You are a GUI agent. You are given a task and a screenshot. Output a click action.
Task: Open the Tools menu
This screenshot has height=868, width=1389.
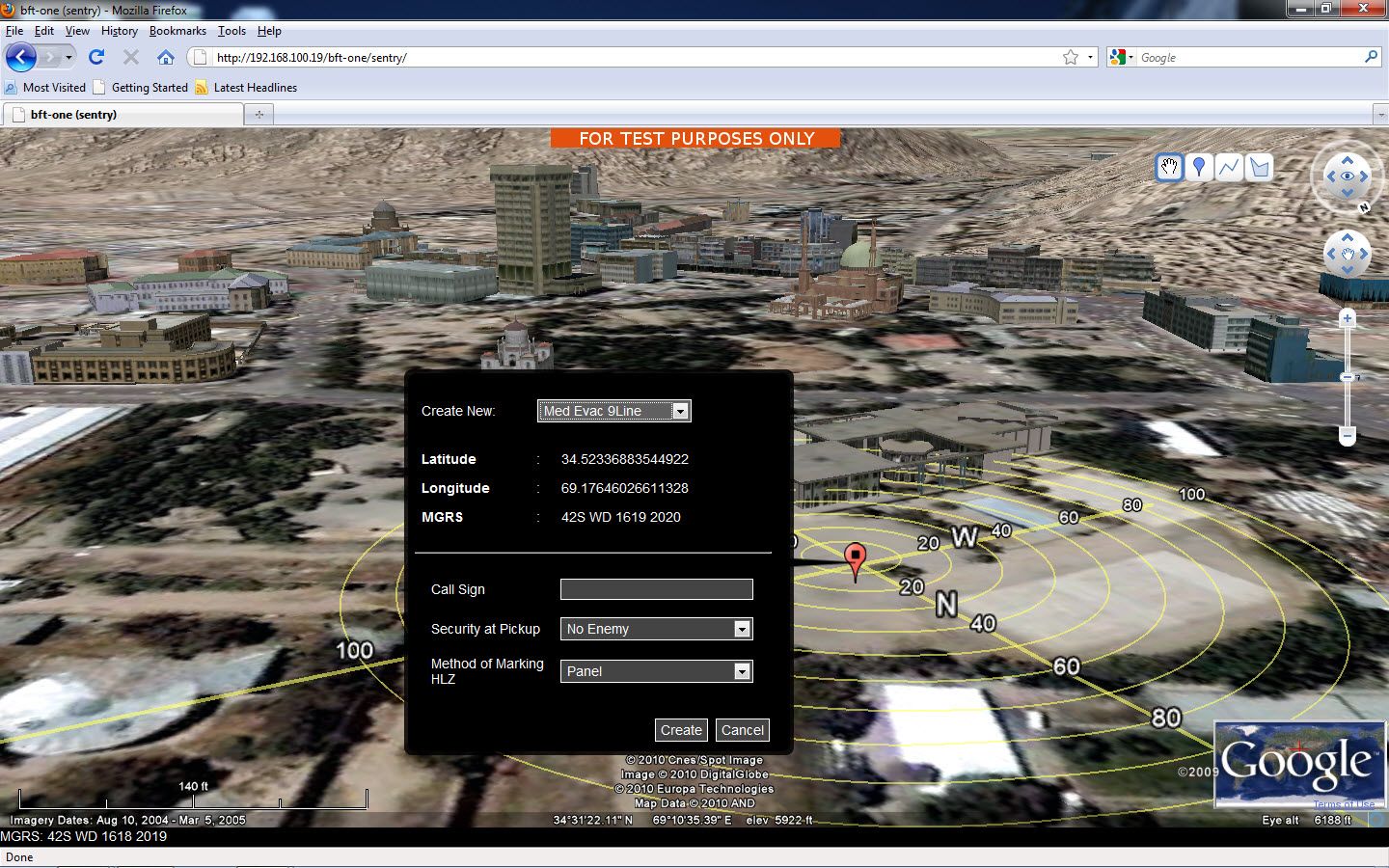tap(231, 31)
